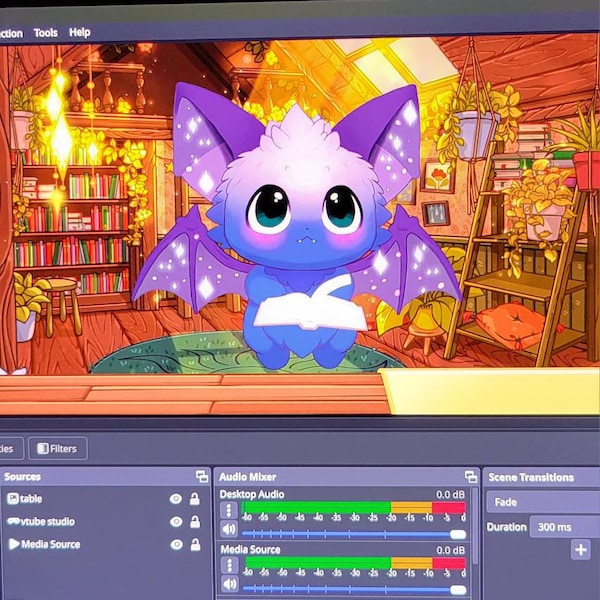The height and width of the screenshot is (600, 600).
Task: Open the Help menu
Action: (x=80, y=33)
